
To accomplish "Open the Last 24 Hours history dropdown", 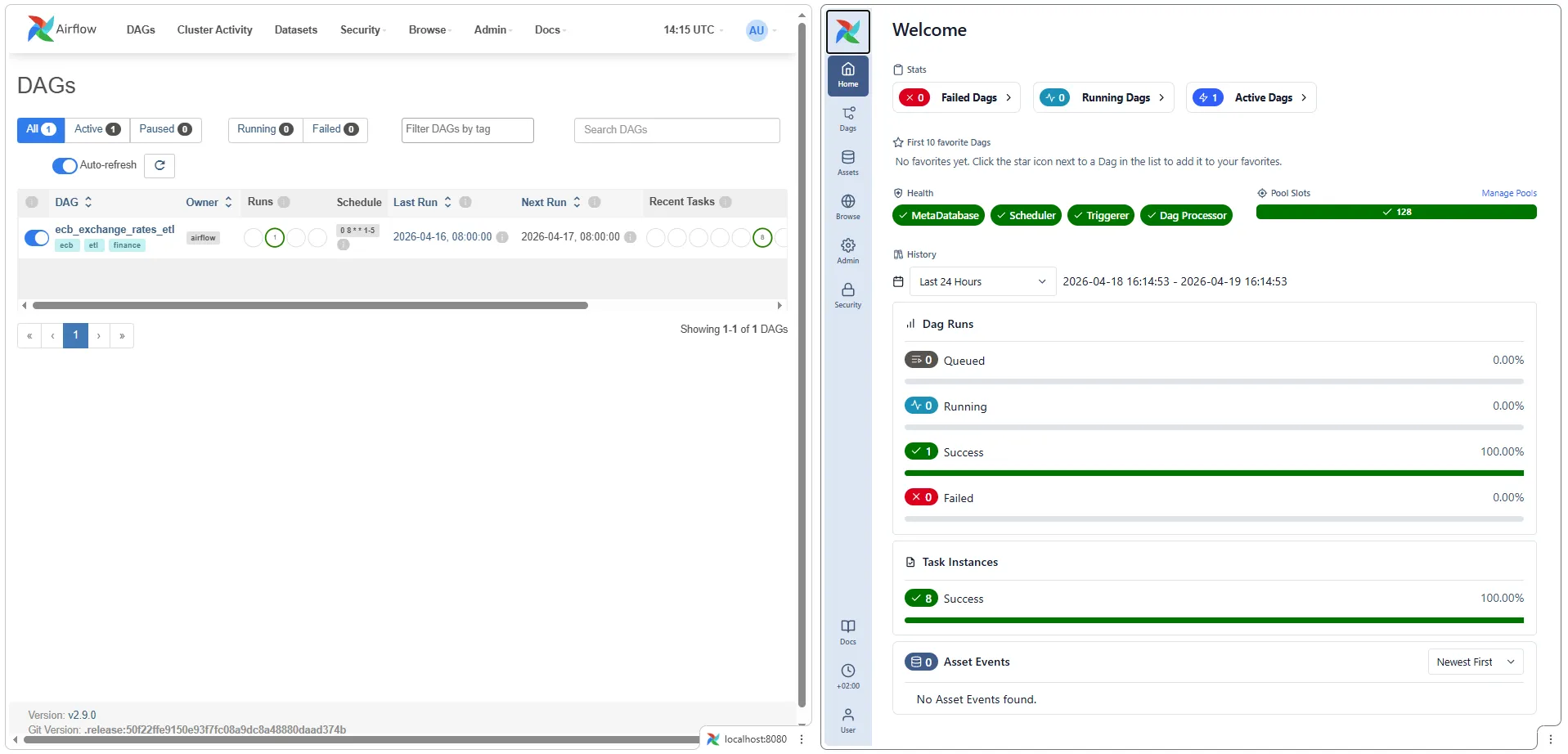I will [x=980, y=281].
